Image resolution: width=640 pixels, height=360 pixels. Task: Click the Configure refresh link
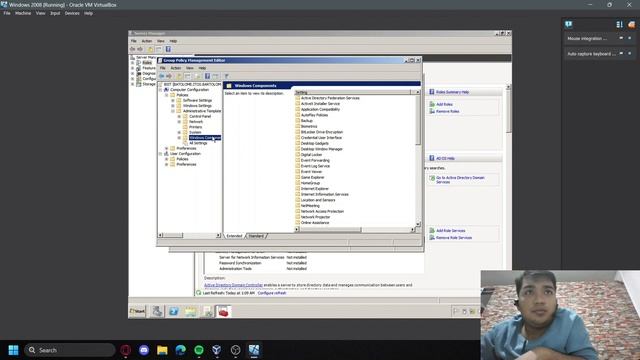tap(272, 293)
